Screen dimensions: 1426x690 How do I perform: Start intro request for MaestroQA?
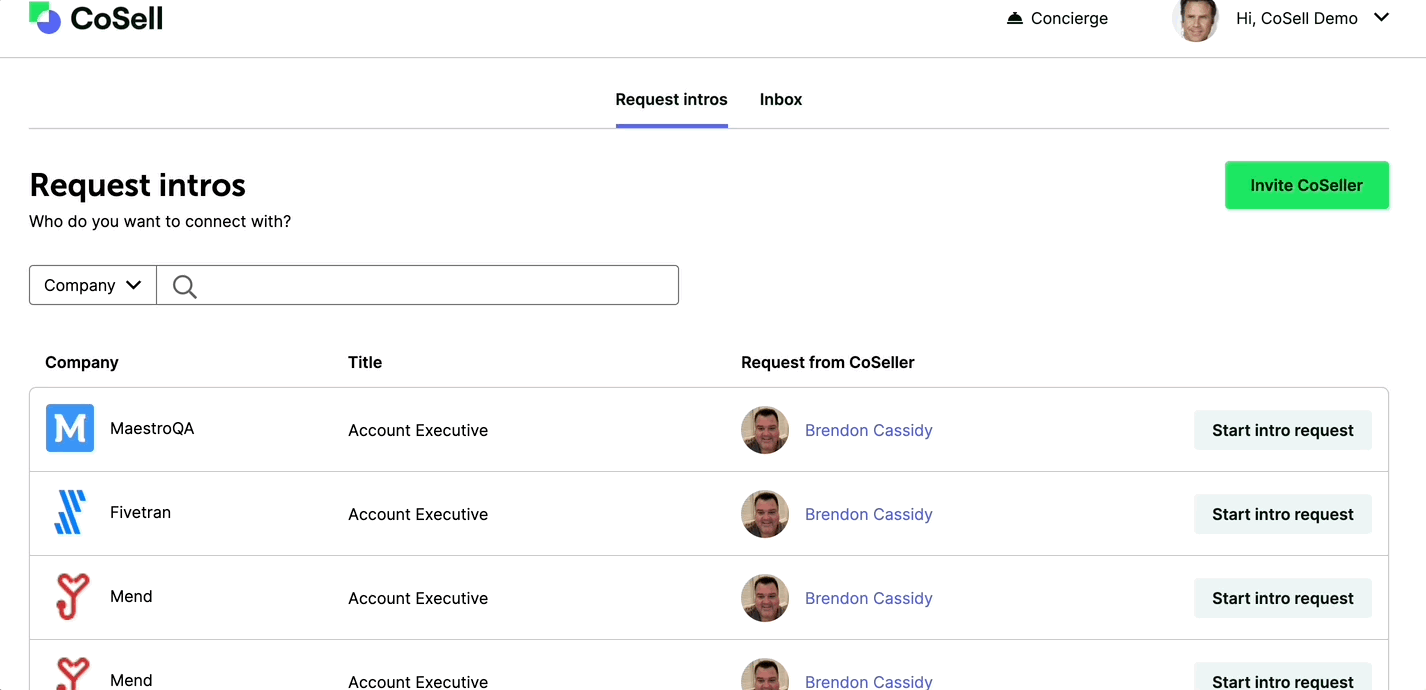click(1282, 430)
